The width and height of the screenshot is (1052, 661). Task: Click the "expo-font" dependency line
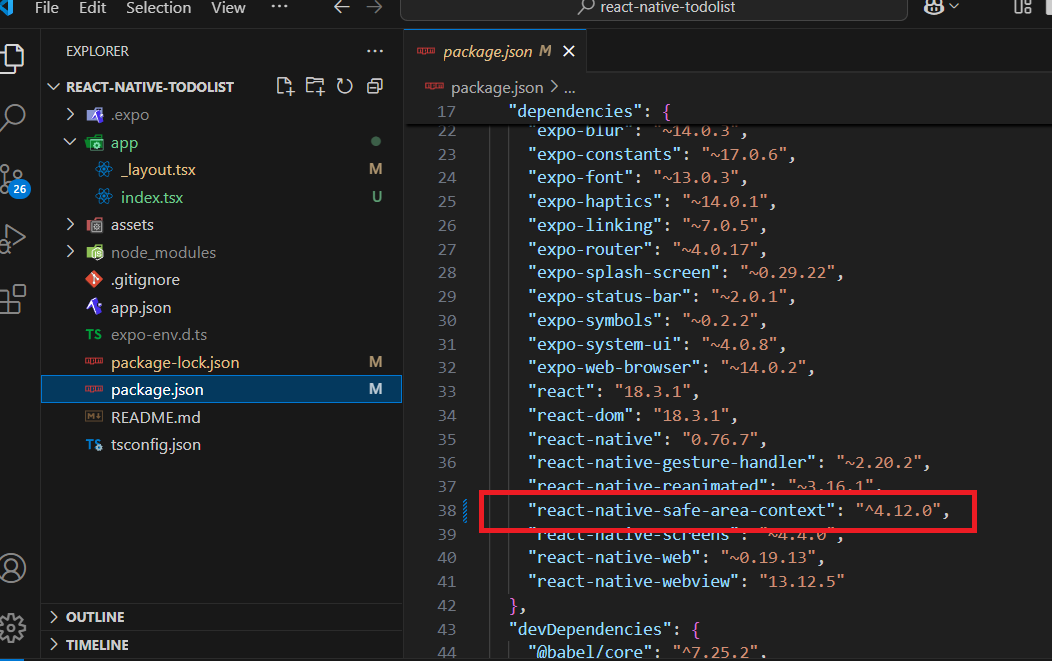coord(637,178)
